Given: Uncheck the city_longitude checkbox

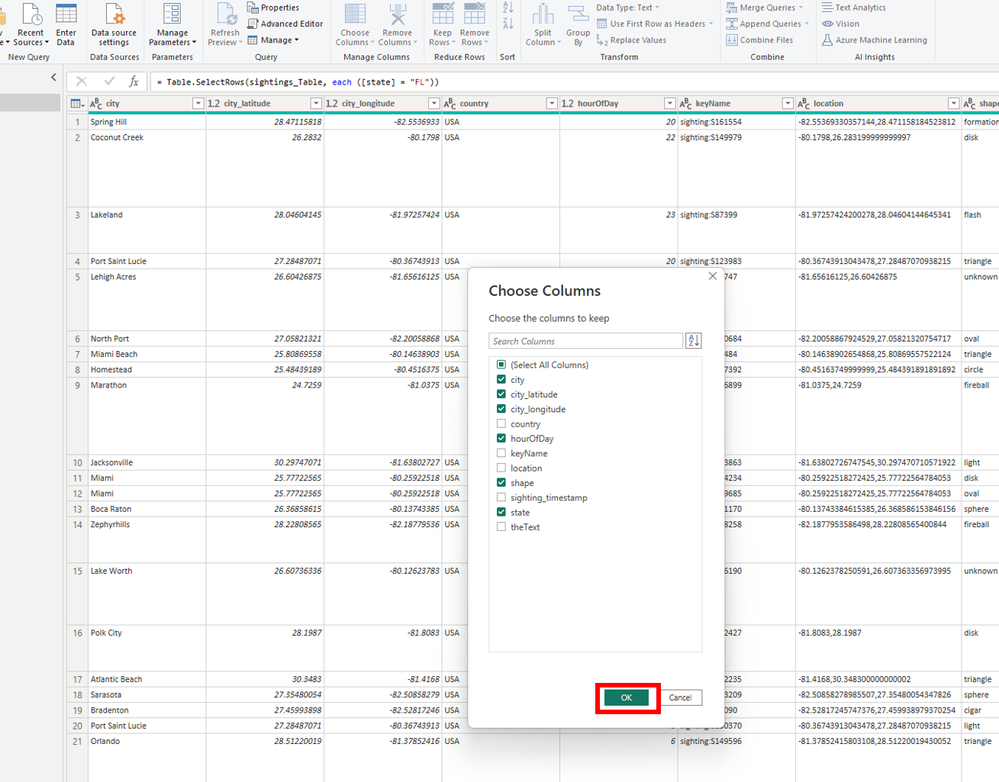Looking at the screenshot, I should 501,409.
